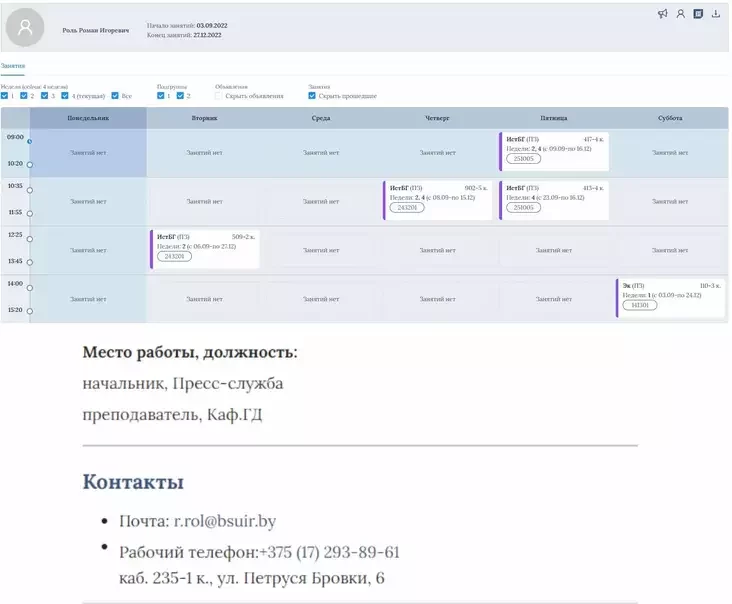Toggle subgroup 2 checkbox under Подгруппа
The width and height of the screenshot is (732, 604).
tap(180, 96)
